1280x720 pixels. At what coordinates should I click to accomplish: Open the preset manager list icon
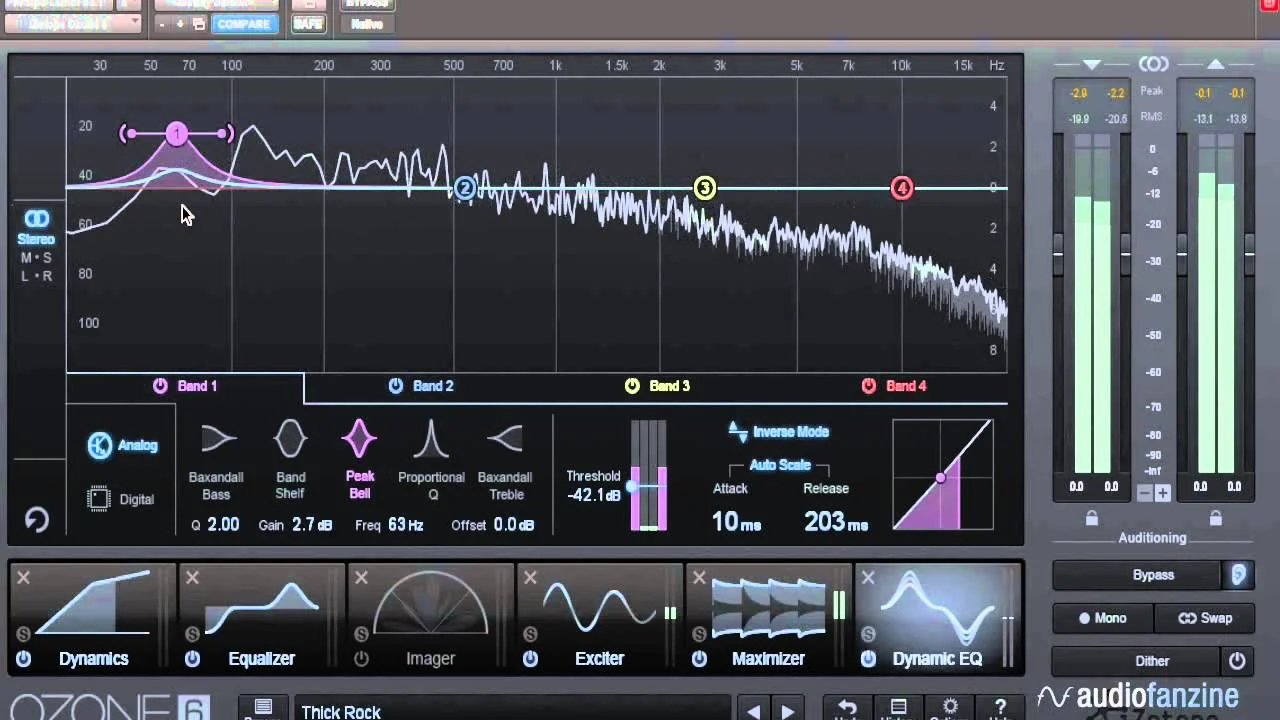coord(263,710)
